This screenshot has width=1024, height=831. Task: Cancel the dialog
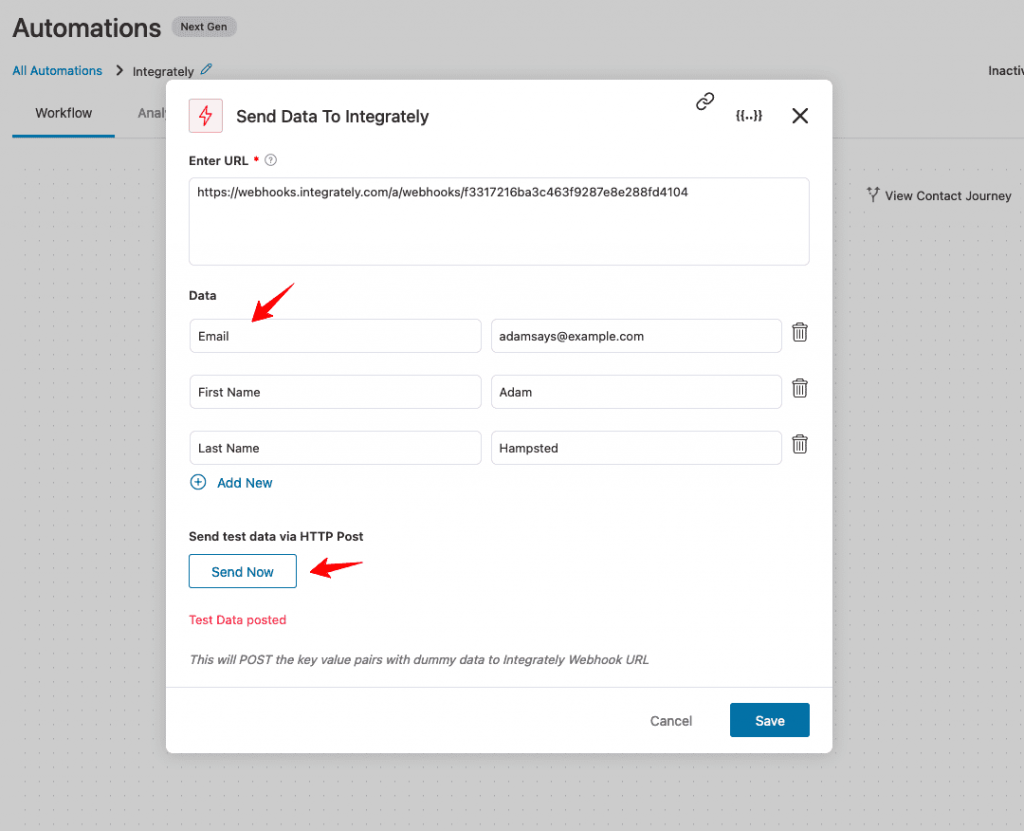[x=671, y=721]
